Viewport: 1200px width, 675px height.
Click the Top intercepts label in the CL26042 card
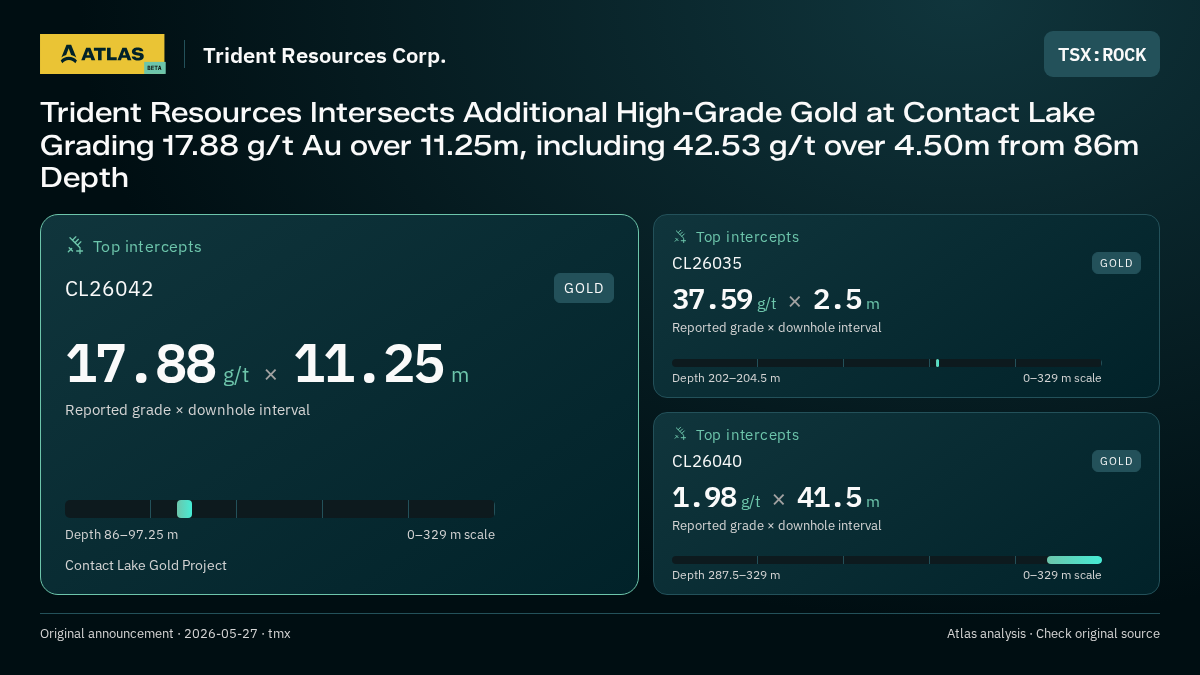147,246
